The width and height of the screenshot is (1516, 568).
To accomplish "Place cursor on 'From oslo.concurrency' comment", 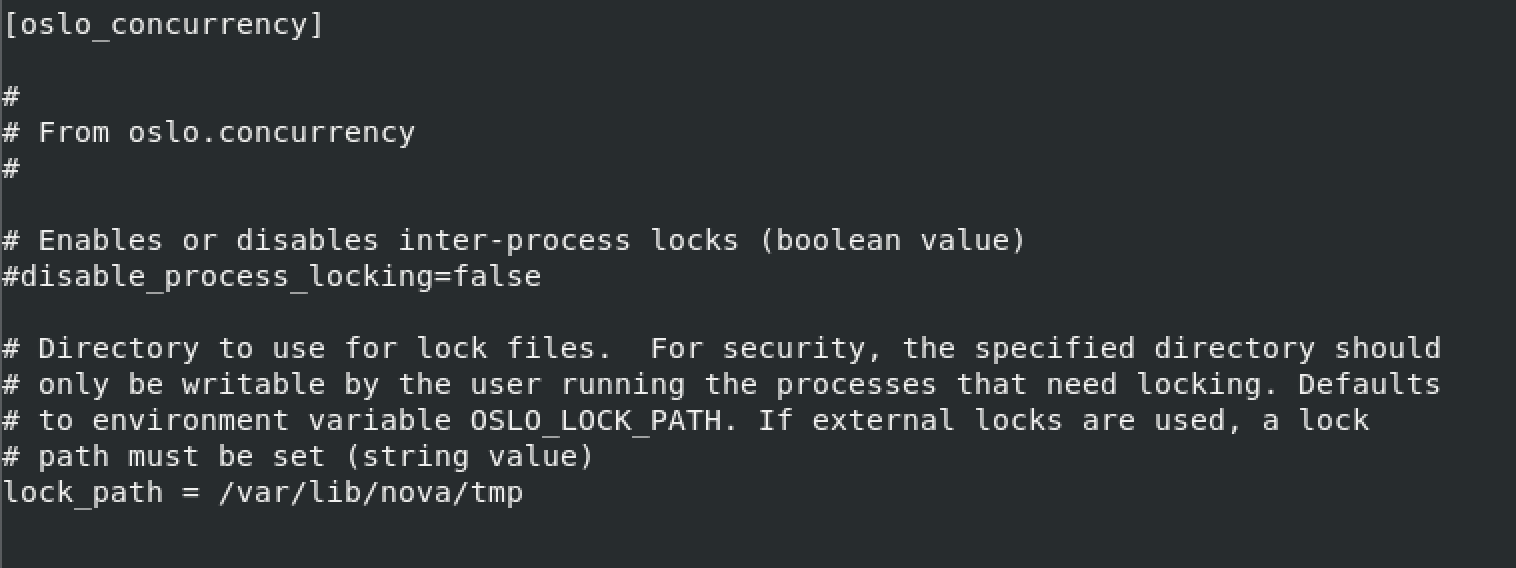I will [x=226, y=132].
